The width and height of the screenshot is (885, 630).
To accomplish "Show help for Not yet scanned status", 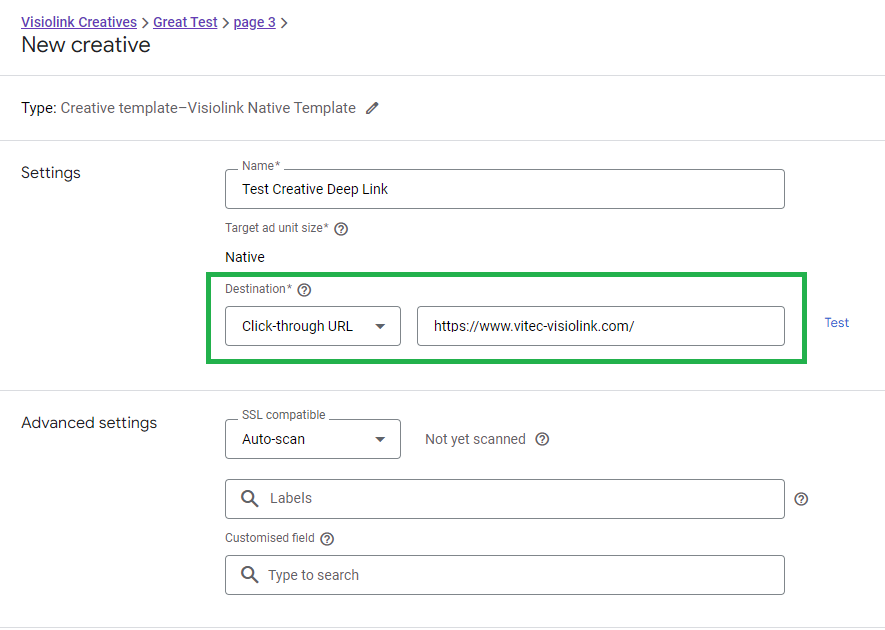I will [x=542, y=439].
